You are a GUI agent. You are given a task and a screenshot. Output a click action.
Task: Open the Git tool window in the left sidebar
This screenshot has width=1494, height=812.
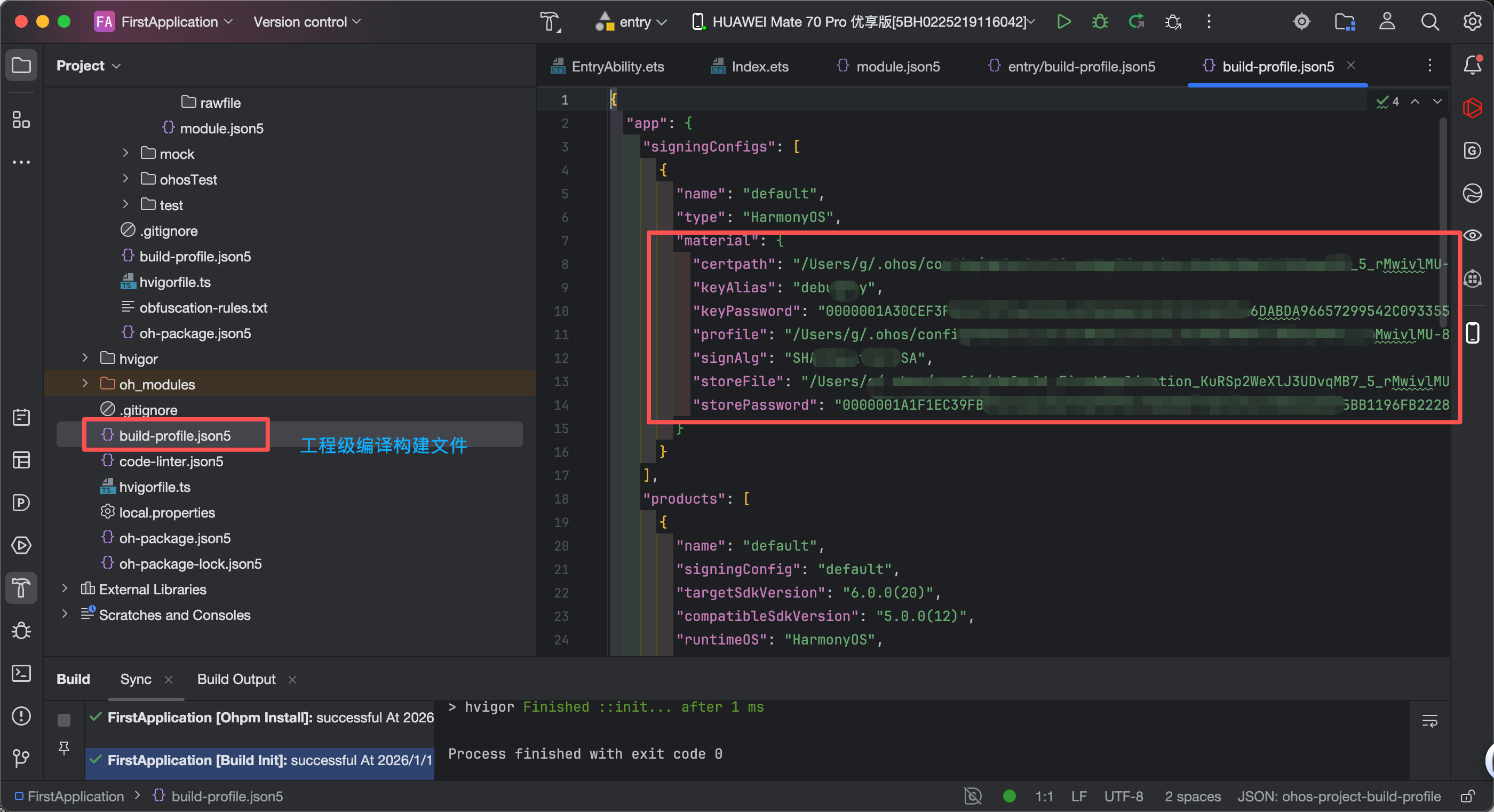[21, 758]
